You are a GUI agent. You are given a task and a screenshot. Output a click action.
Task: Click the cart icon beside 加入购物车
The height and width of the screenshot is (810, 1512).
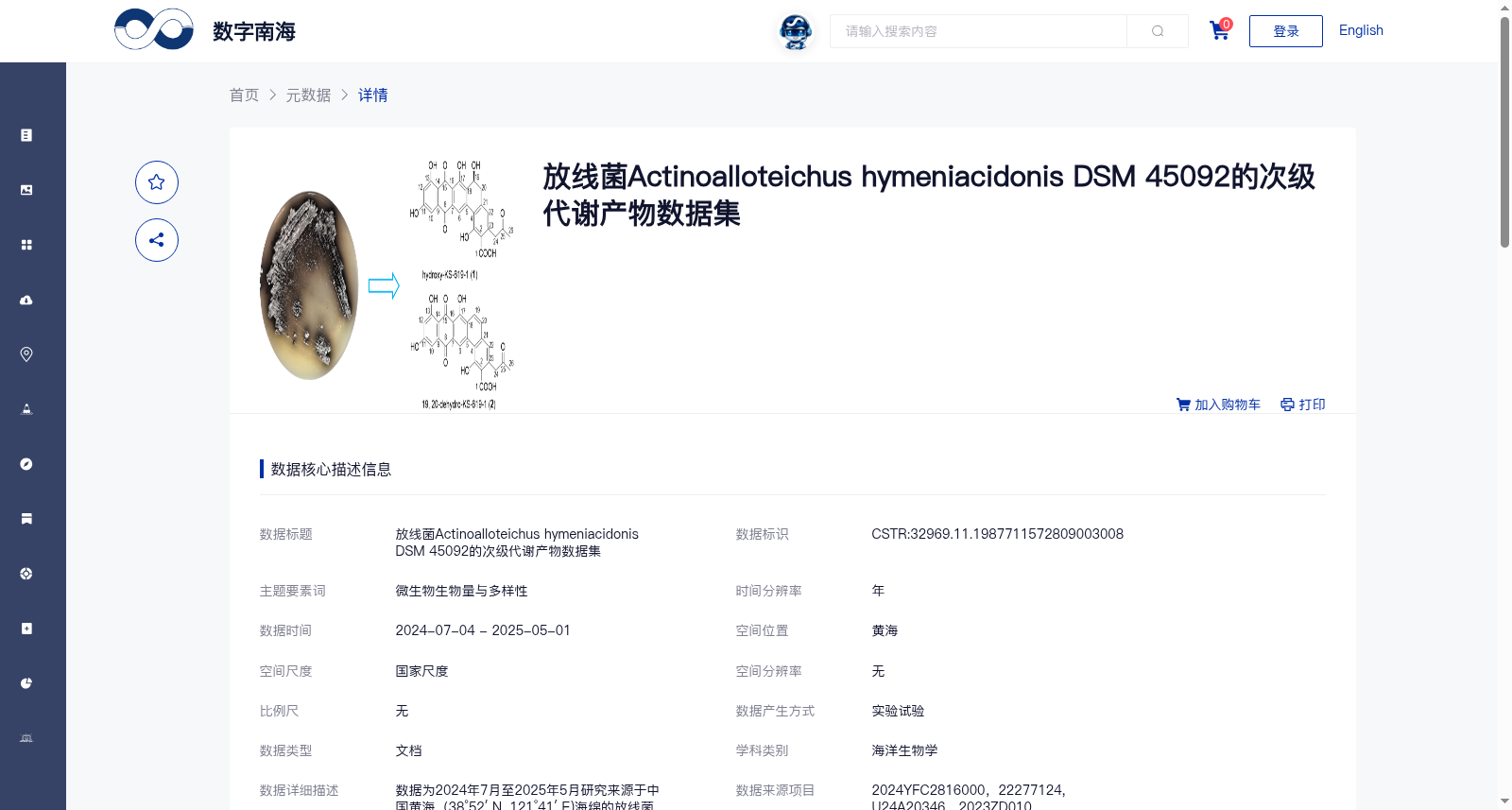pyautogui.click(x=1183, y=405)
